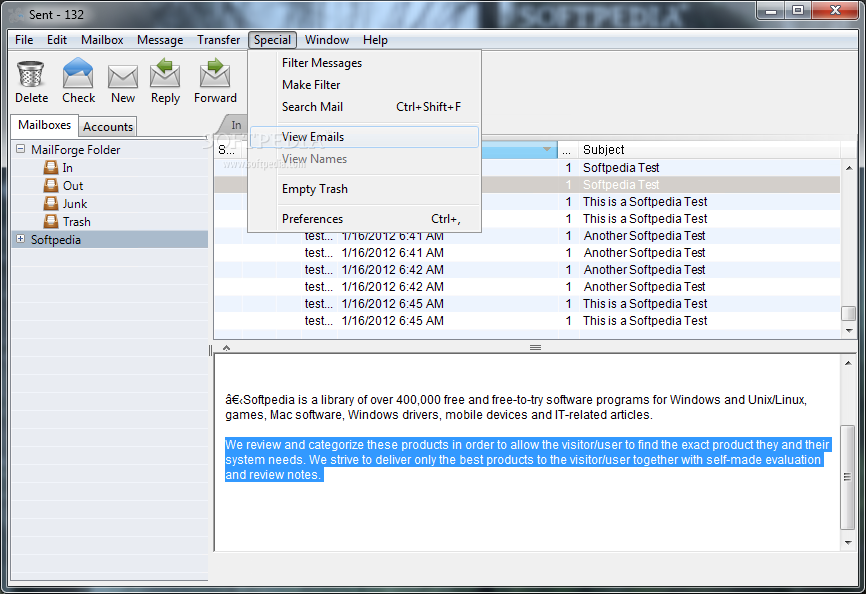Click the message list vertical scrollbar thumb
The width and height of the screenshot is (866, 594).
point(848,313)
